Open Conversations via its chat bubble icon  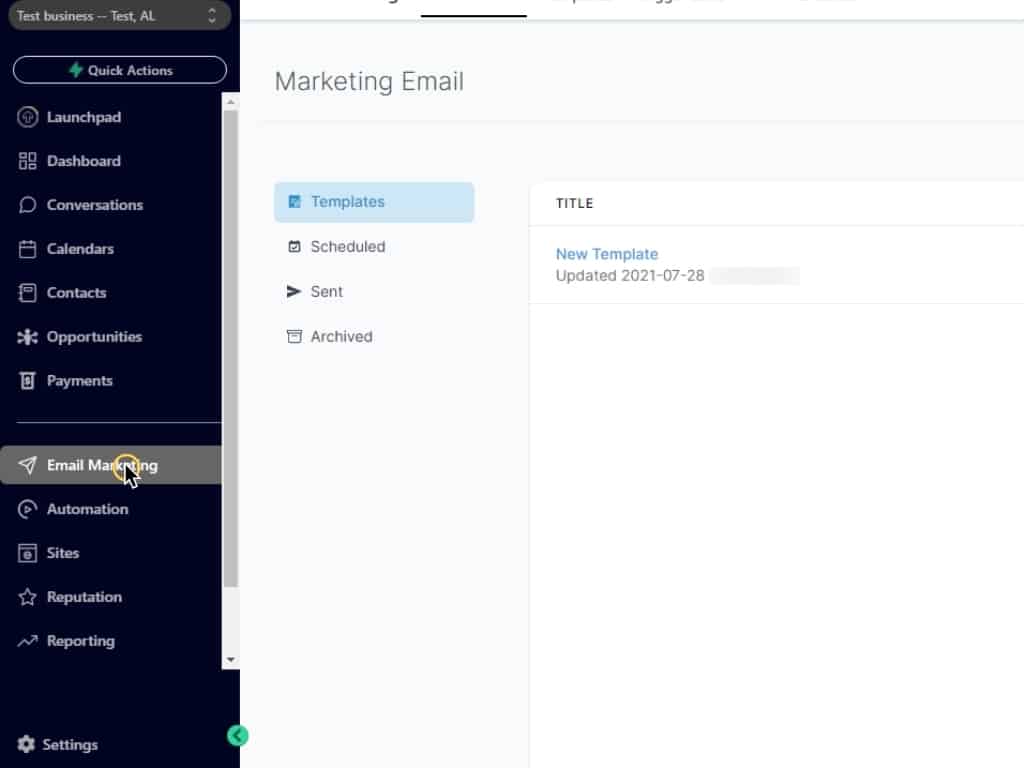point(28,205)
